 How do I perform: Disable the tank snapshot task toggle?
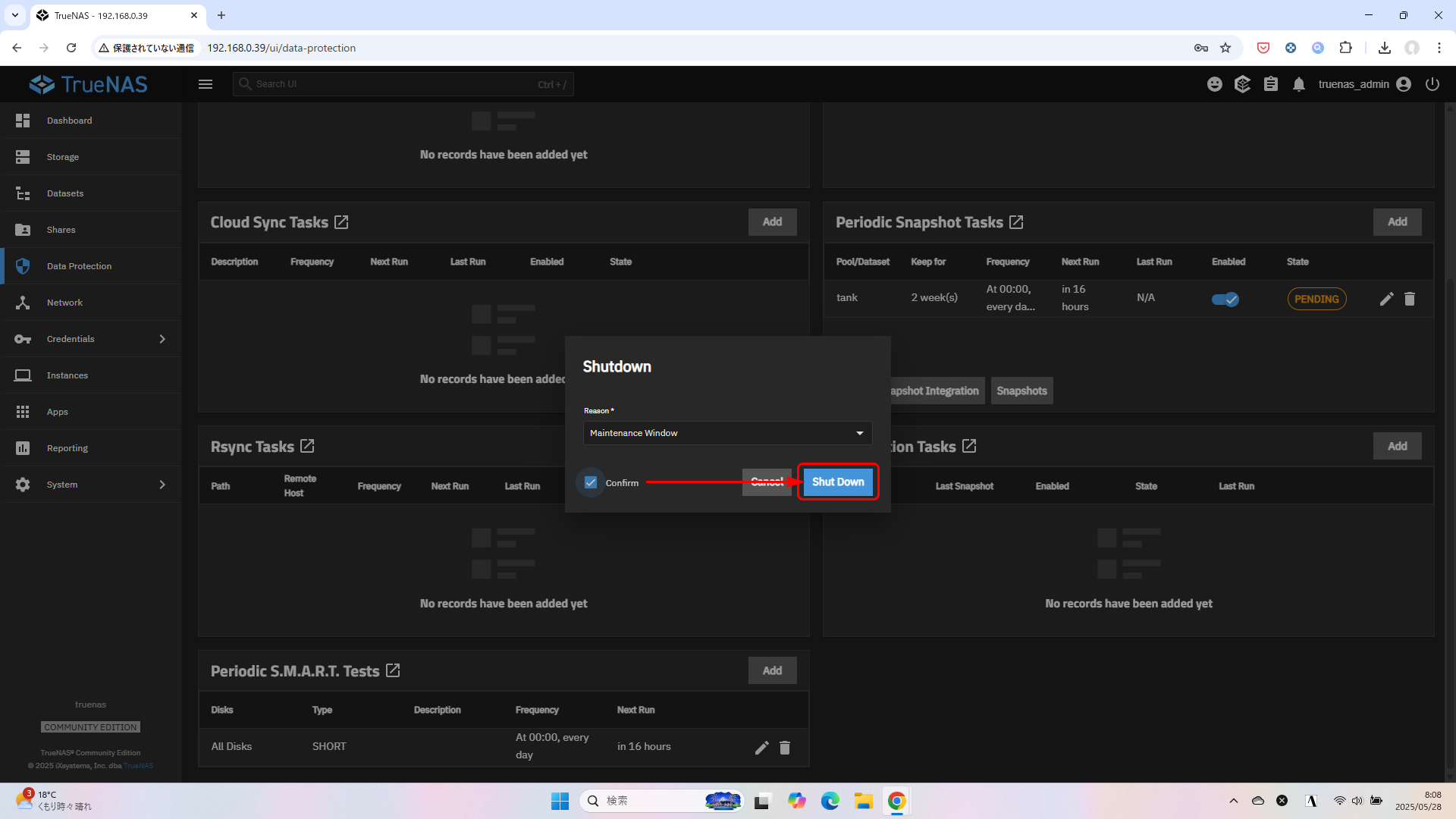tap(1225, 299)
